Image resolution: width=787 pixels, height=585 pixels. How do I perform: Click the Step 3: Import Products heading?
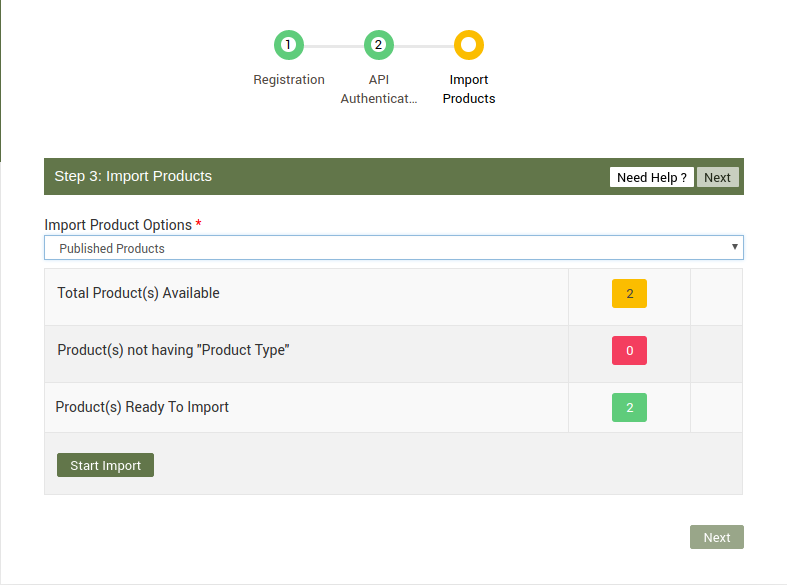click(x=133, y=176)
